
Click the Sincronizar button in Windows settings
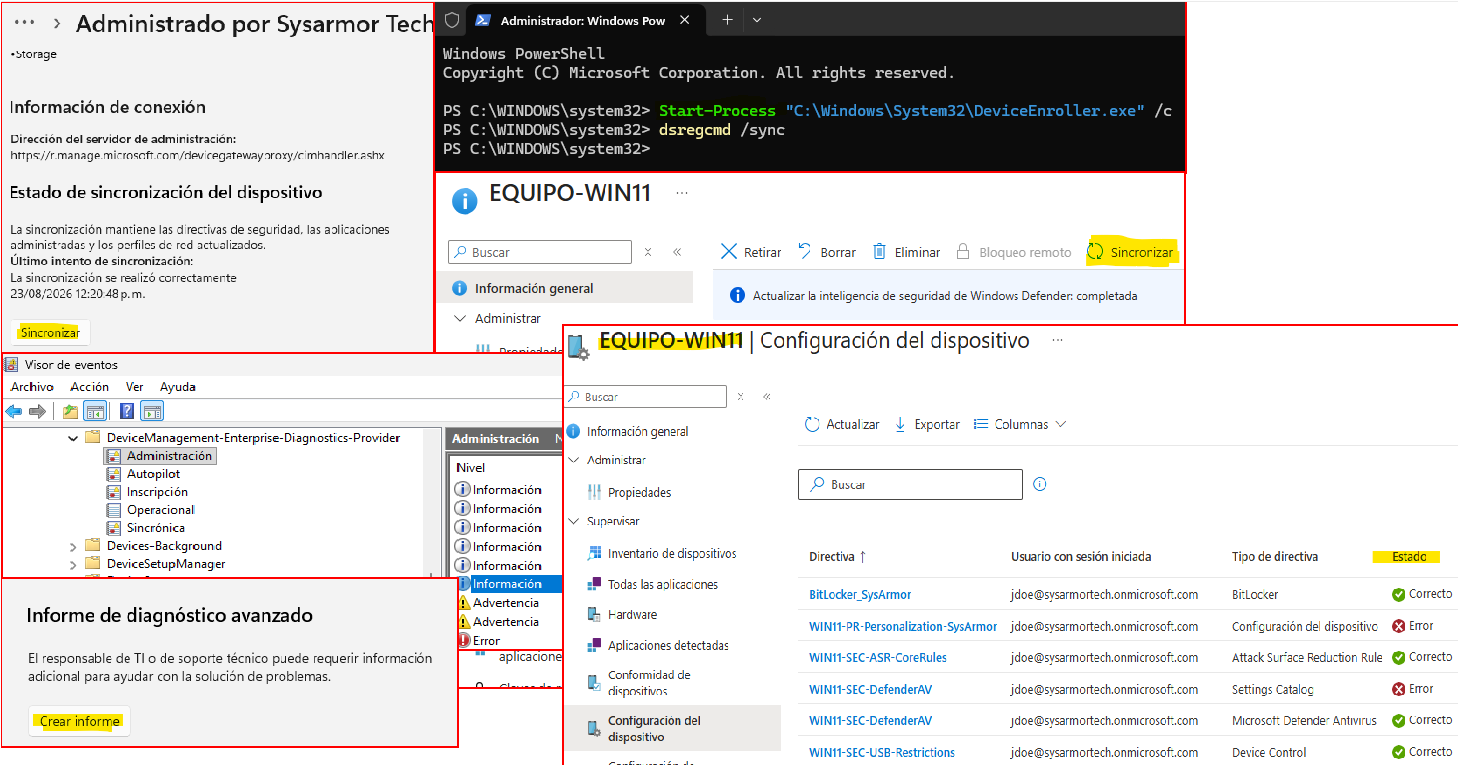click(50, 332)
